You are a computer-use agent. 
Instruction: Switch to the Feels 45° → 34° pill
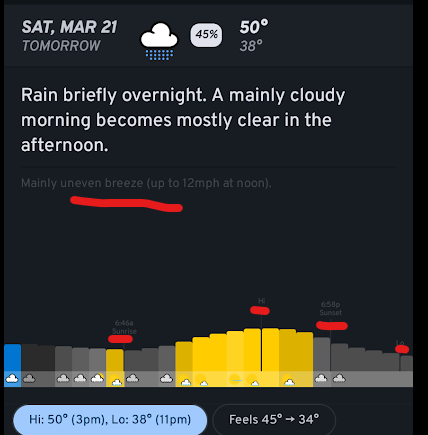pos(274,420)
